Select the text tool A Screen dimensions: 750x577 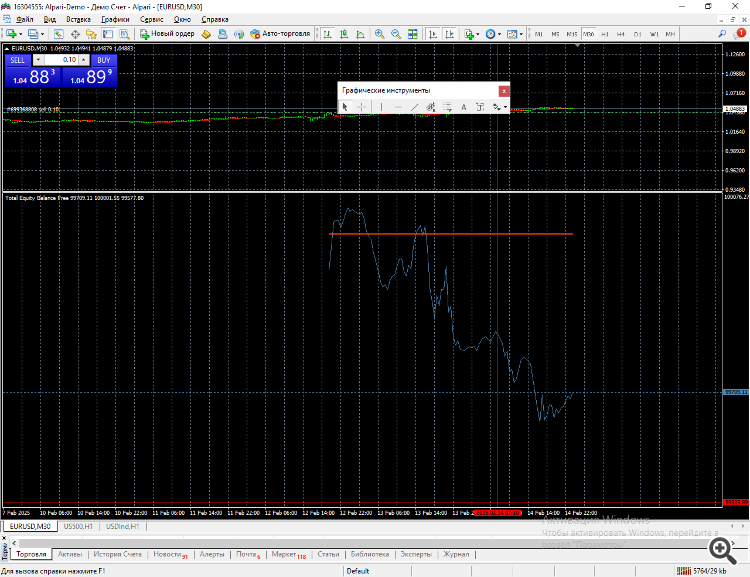pos(463,107)
